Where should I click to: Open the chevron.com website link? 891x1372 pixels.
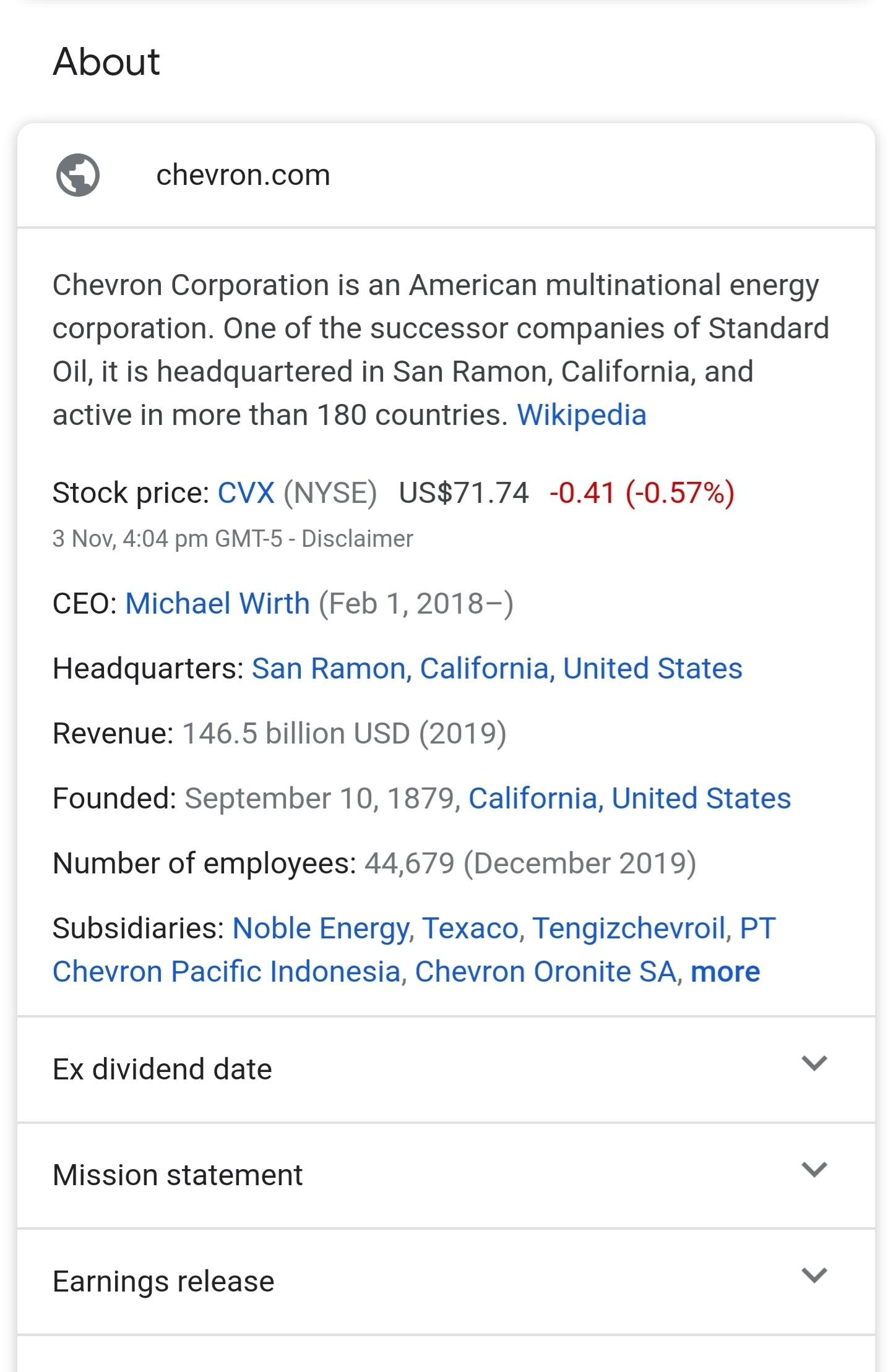pos(243,175)
